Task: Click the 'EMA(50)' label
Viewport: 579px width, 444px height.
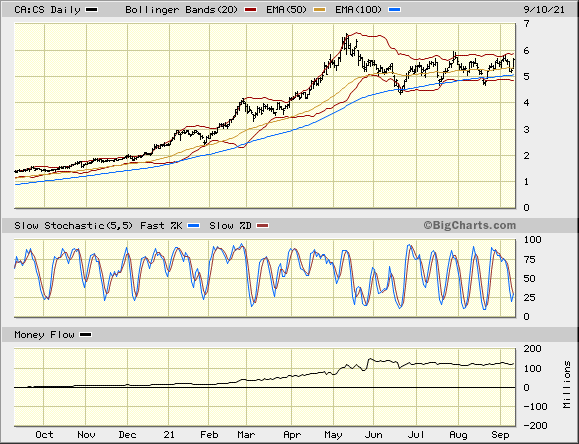Action: [287, 10]
